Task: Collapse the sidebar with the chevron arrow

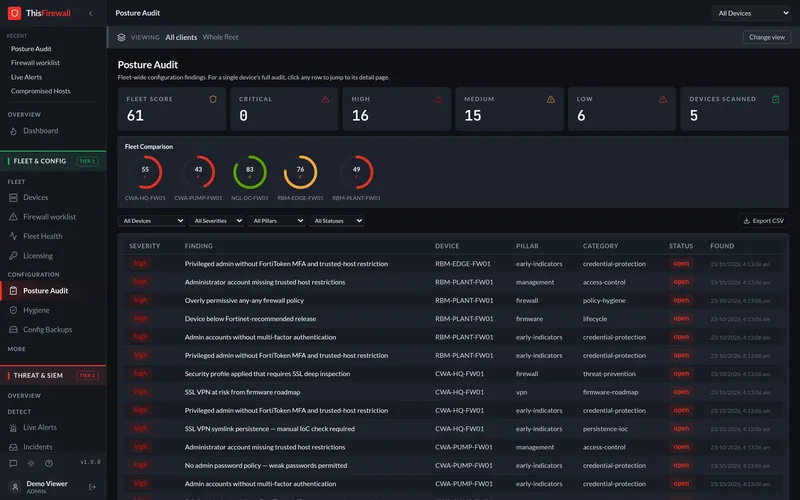Action: 91,13
